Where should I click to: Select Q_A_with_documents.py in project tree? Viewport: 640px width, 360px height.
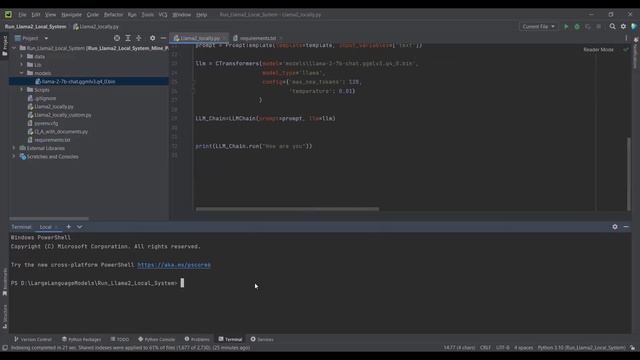(61, 132)
